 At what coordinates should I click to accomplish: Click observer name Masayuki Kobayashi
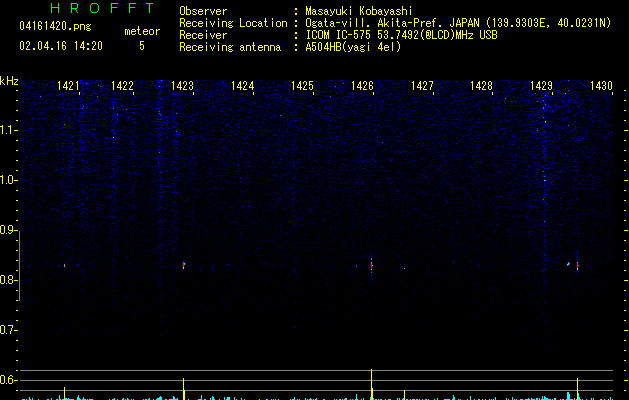[x=359, y=11]
